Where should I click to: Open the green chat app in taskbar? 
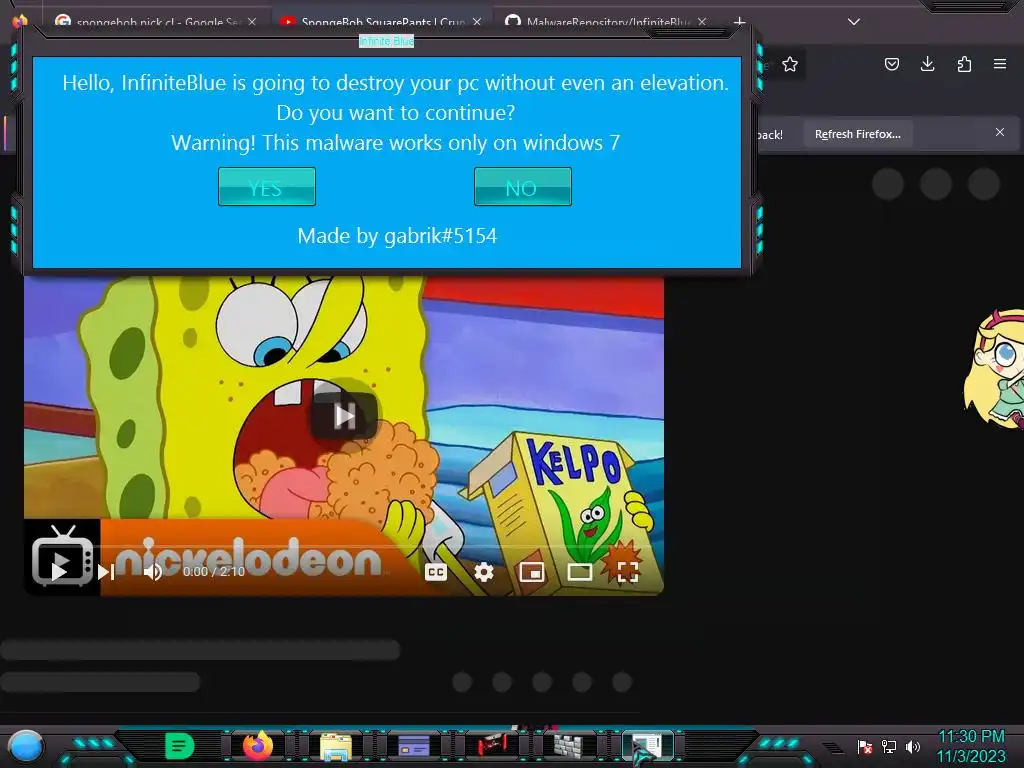tap(179, 746)
